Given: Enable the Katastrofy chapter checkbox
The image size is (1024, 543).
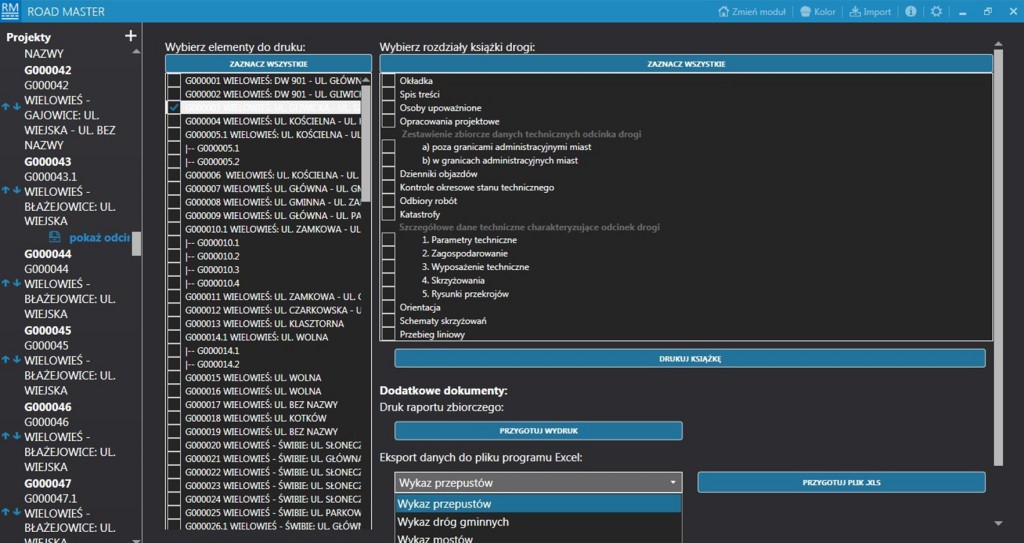Looking at the screenshot, I should point(389,214).
